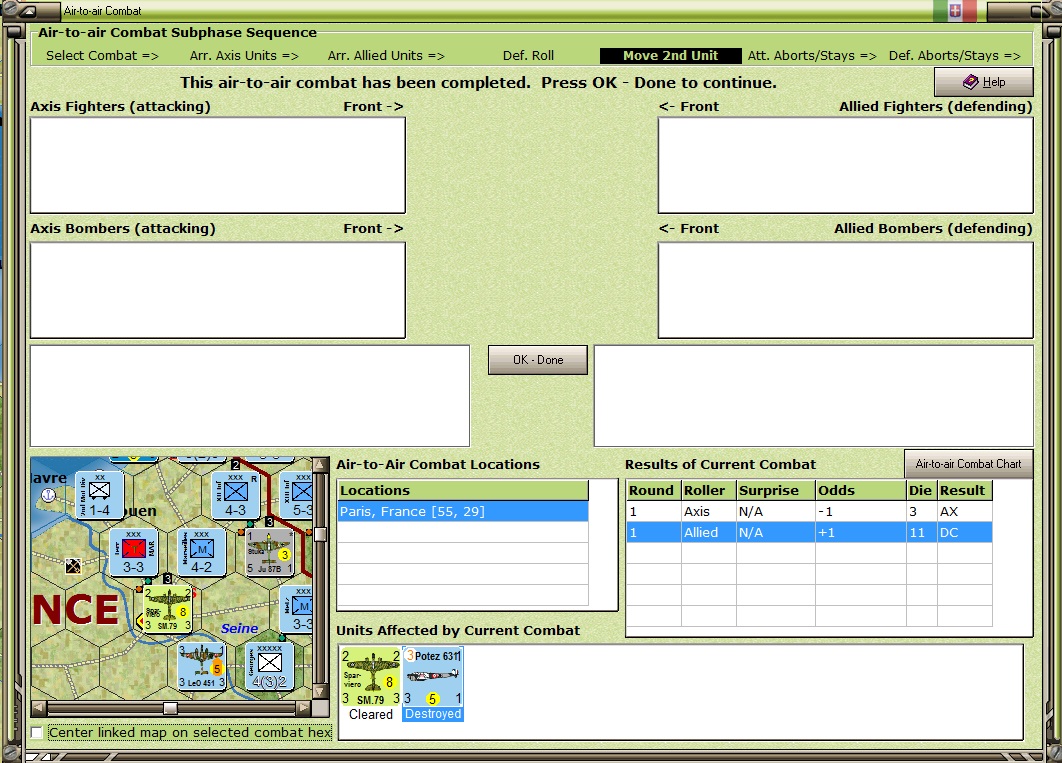The width and height of the screenshot is (1062, 763).
Task: Click the +1 odds cell
Action: pyautogui.click(x=861, y=532)
